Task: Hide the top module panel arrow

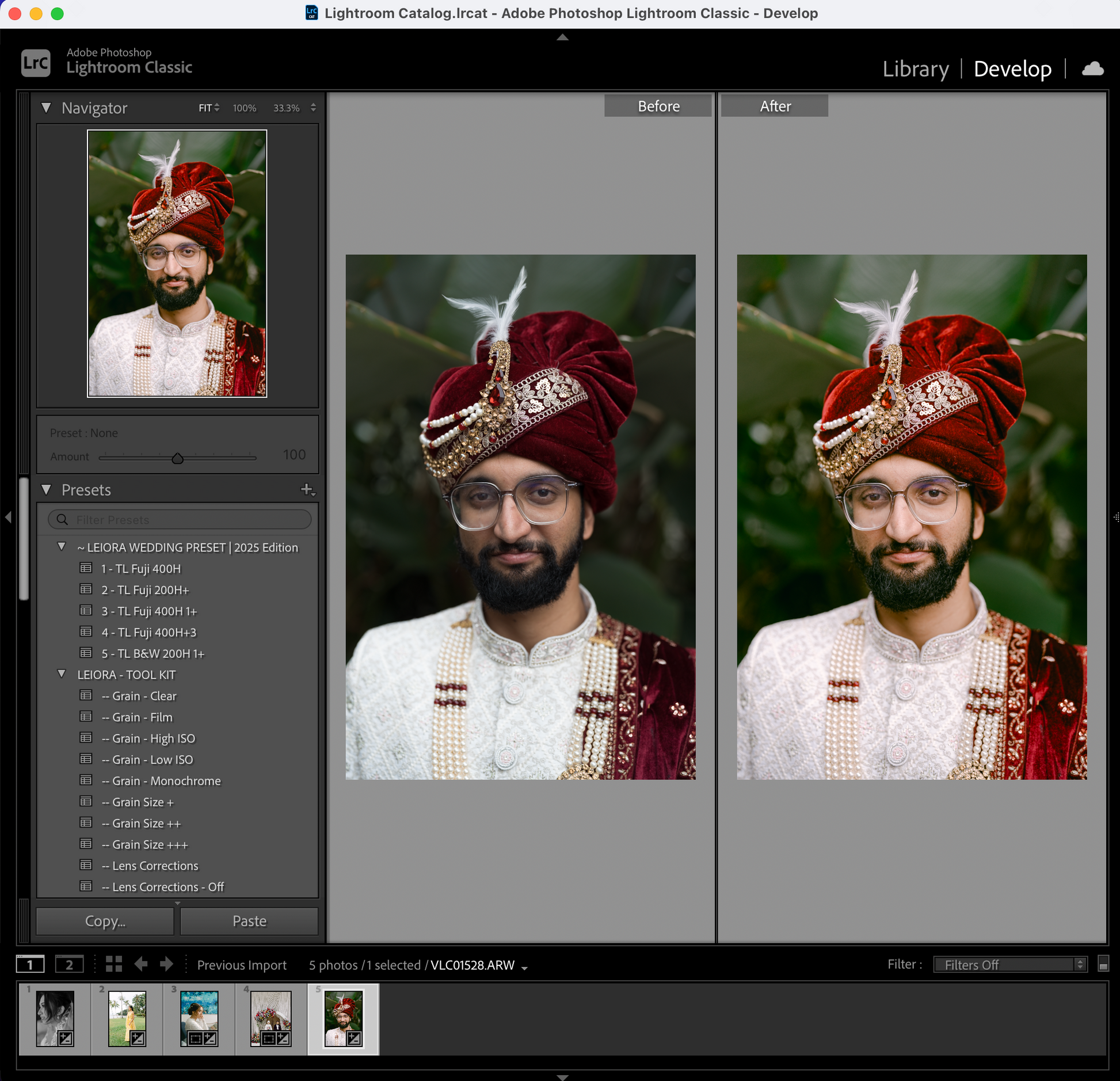Action: pos(562,37)
